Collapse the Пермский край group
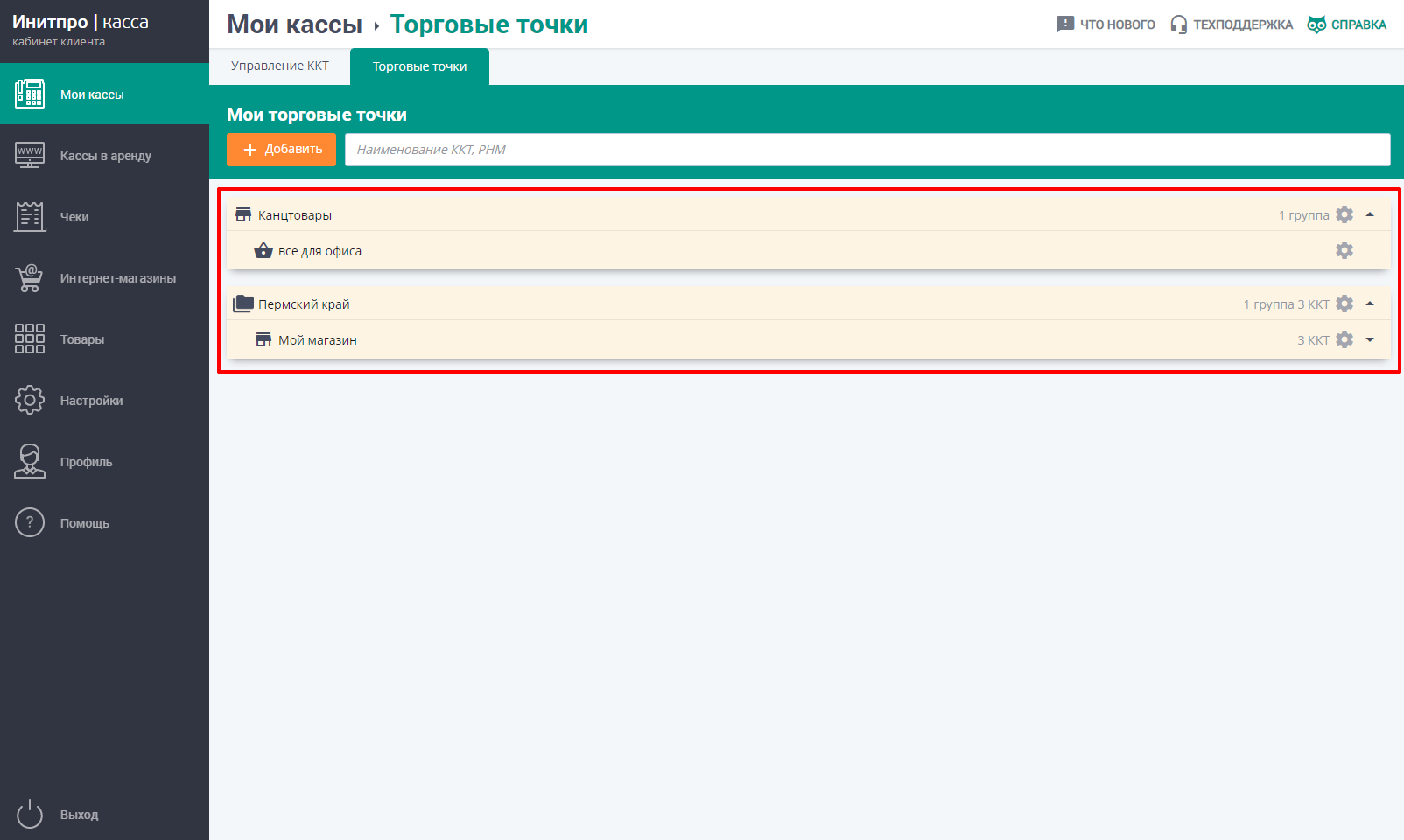The height and width of the screenshot is (840, 1404). (1370, 304)
